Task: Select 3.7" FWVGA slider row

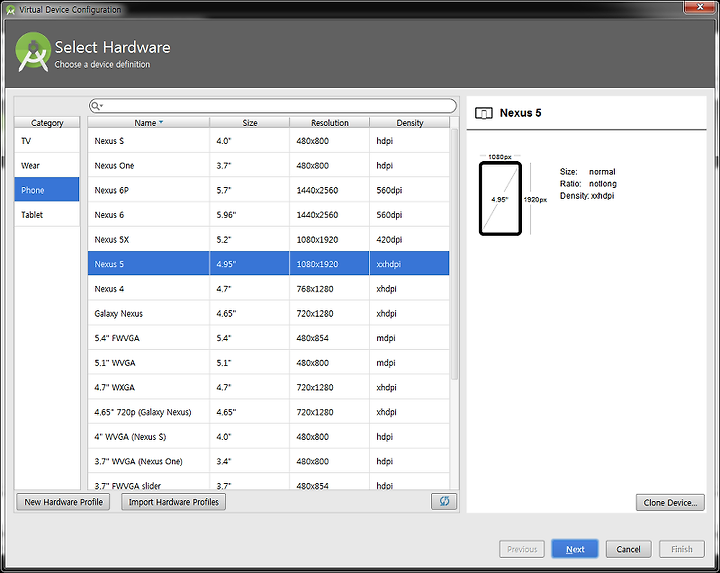Action: coord(269,482)
